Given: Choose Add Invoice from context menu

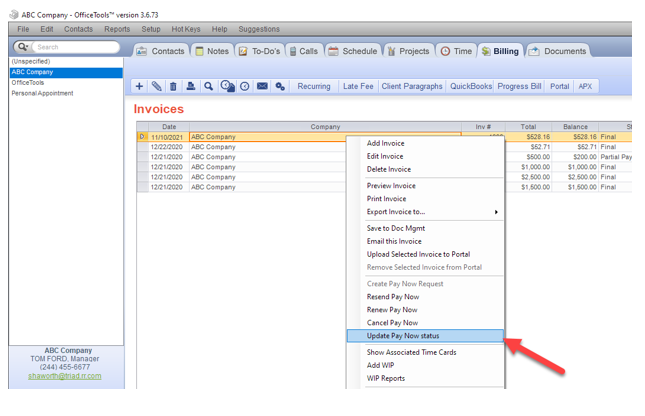Looking at the screenshot, I should 425,143.
